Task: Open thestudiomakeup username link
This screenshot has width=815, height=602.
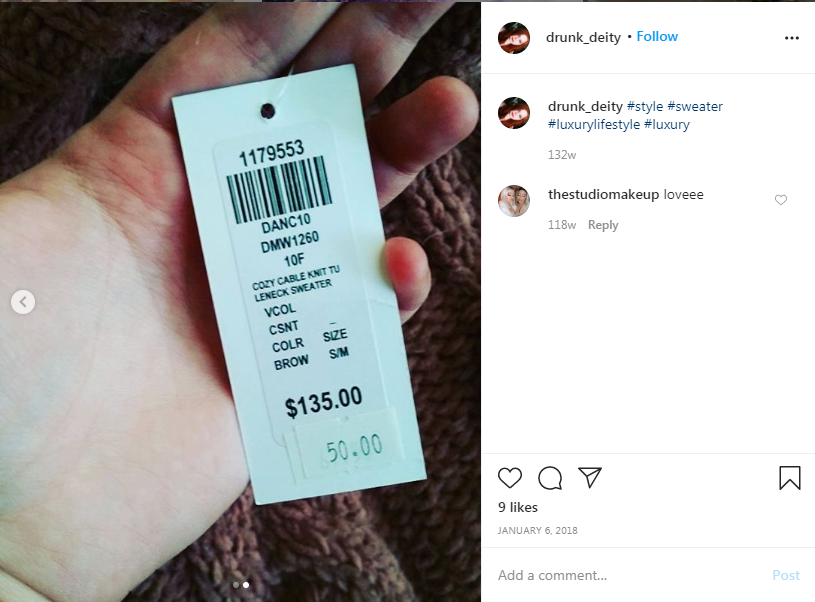Action: [x=603, y=194]
